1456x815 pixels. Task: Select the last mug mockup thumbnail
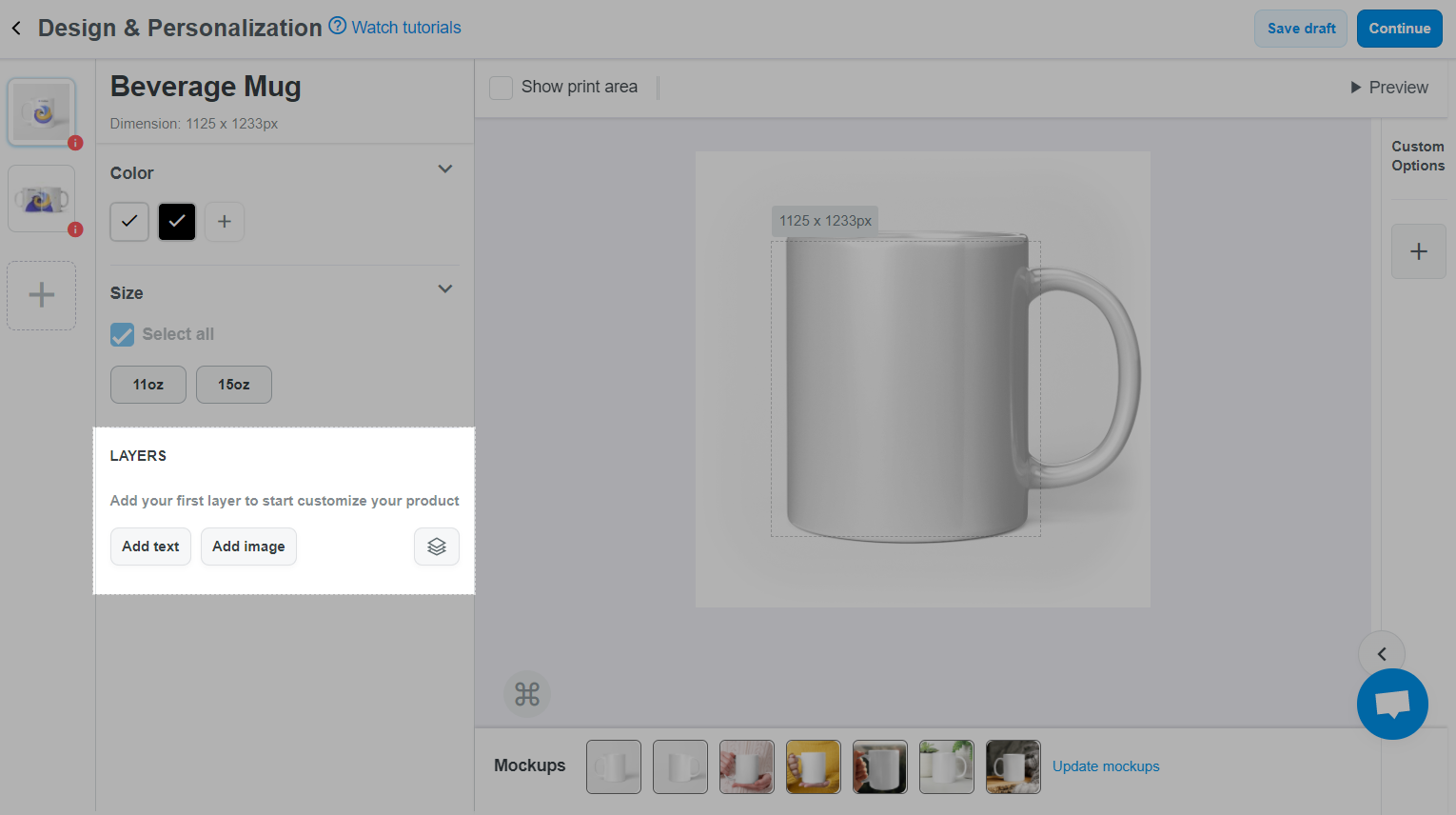click(x=1013, y=766)
